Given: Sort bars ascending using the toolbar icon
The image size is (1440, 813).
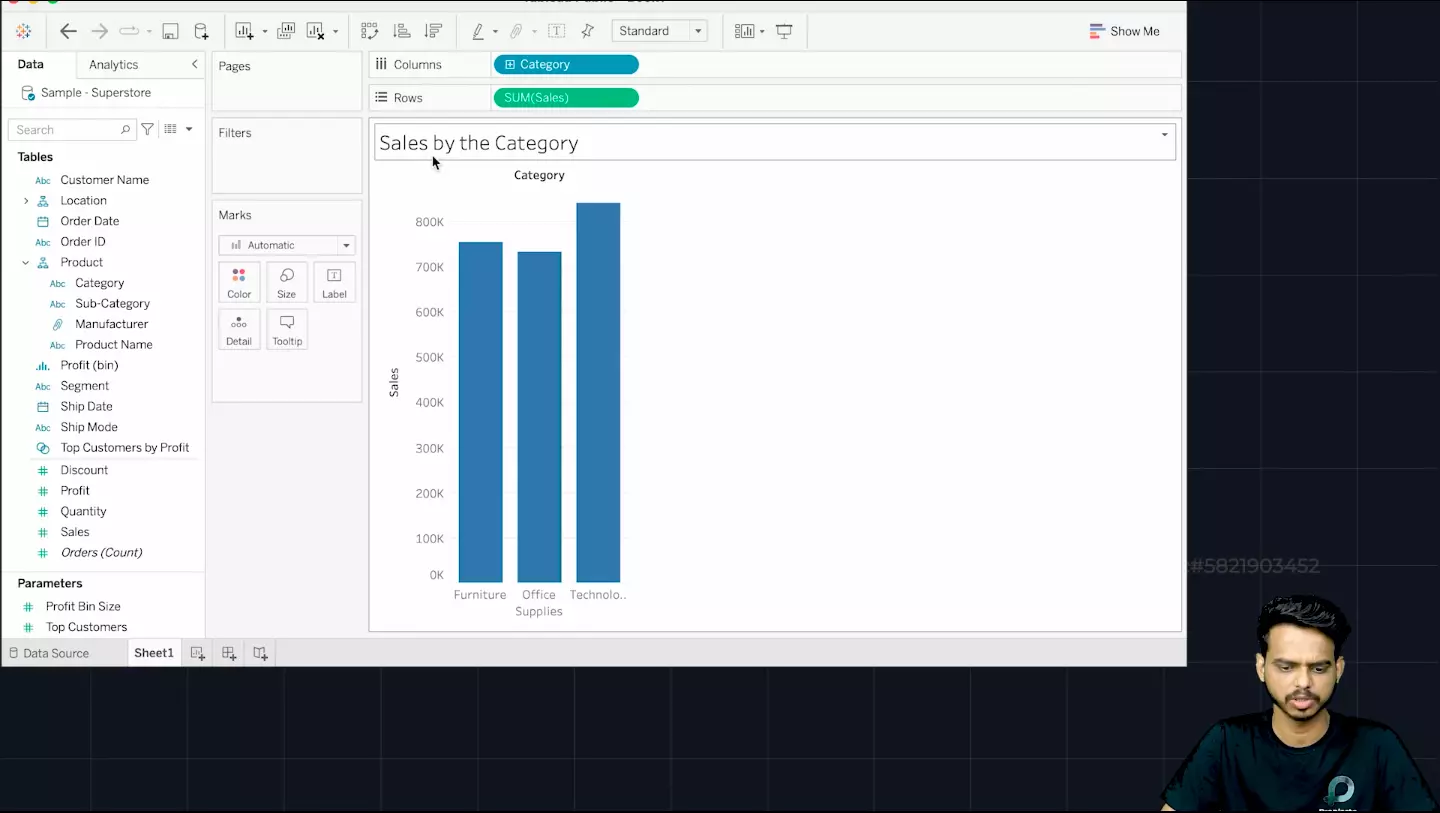Looking at the screenshot, I should pyautogui.click(x=401, y=31).
